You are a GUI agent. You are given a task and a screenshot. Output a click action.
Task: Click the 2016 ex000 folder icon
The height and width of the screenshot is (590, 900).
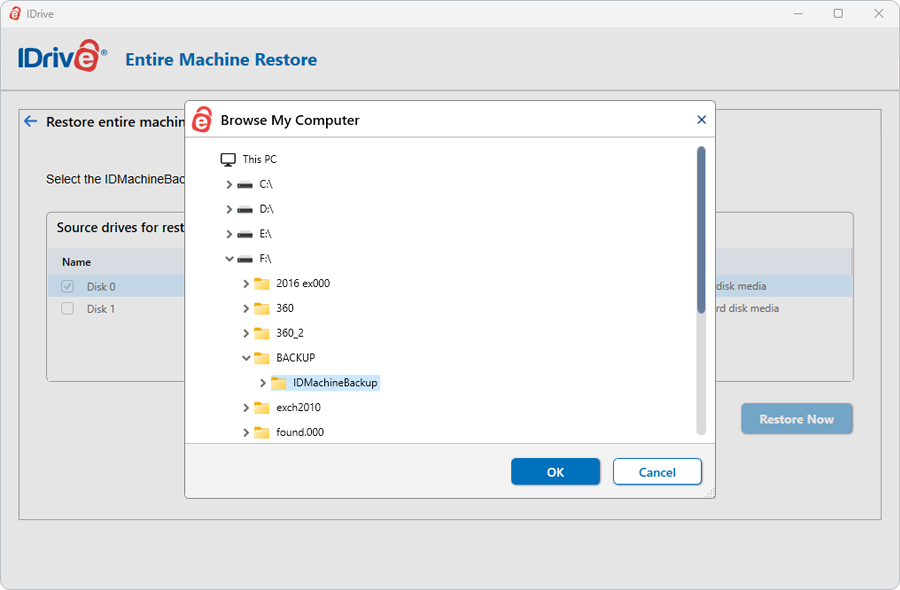(x=262, y=284)
